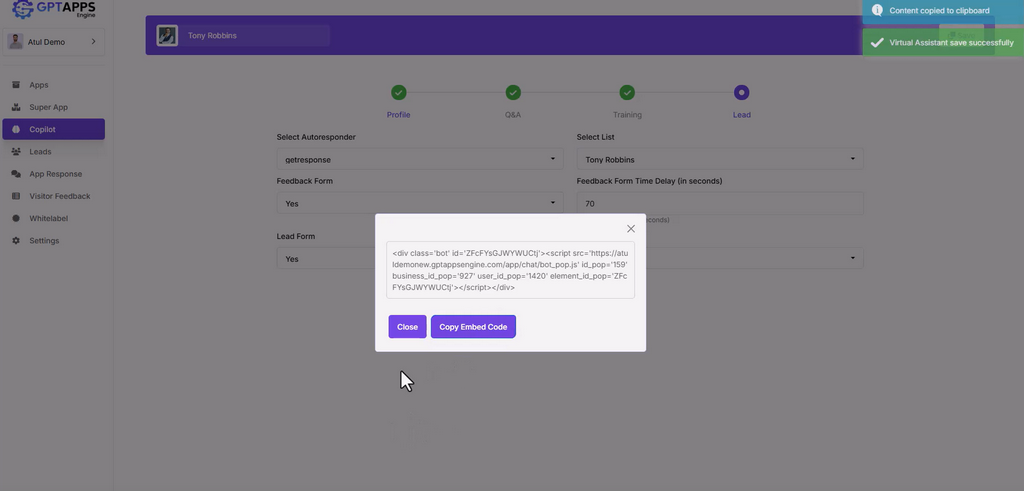The height and width of the screenshot is (491, 1024).
Task: Switch to the Q&A step
Action: [x=513, y=93]
